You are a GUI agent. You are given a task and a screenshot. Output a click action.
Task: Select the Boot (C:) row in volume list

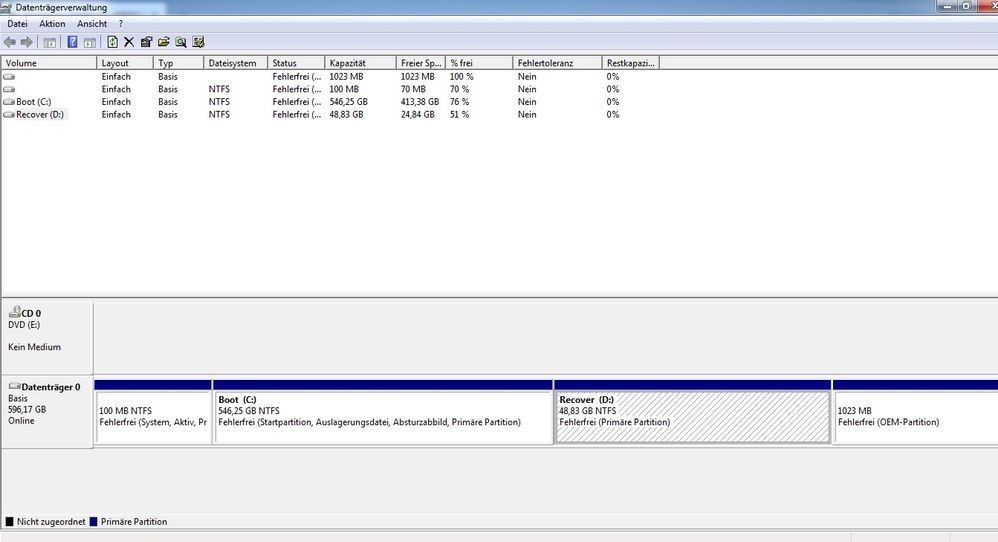(33, 102)
